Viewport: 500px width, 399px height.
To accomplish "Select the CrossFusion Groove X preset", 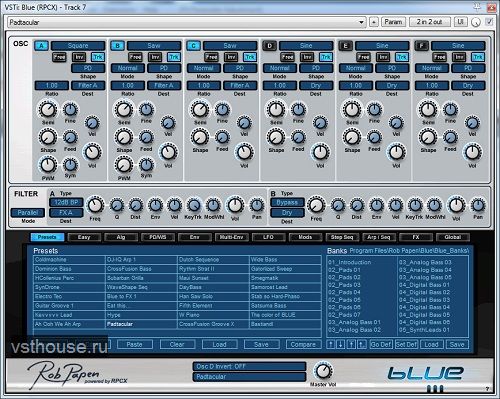I will click(213, 324).
